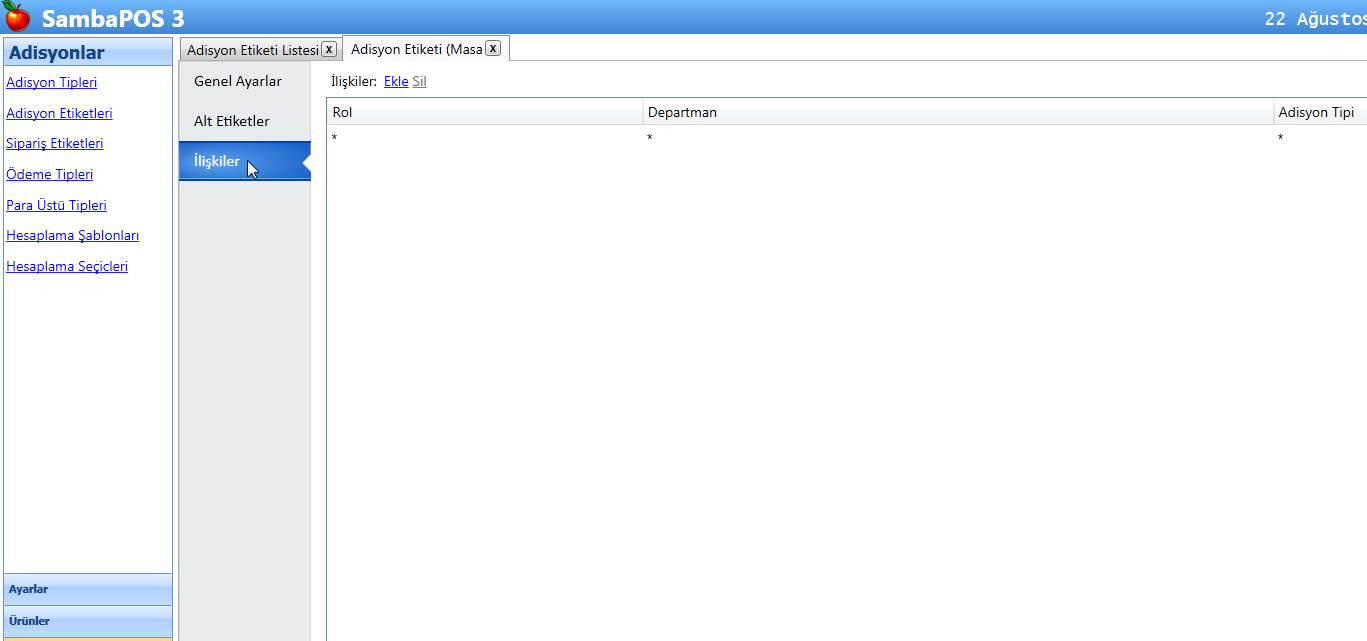Viewport: 1367px width, 641px height.
Task: Close the Adisyon Etiketi (Masa tab
Action: point(493,49)
